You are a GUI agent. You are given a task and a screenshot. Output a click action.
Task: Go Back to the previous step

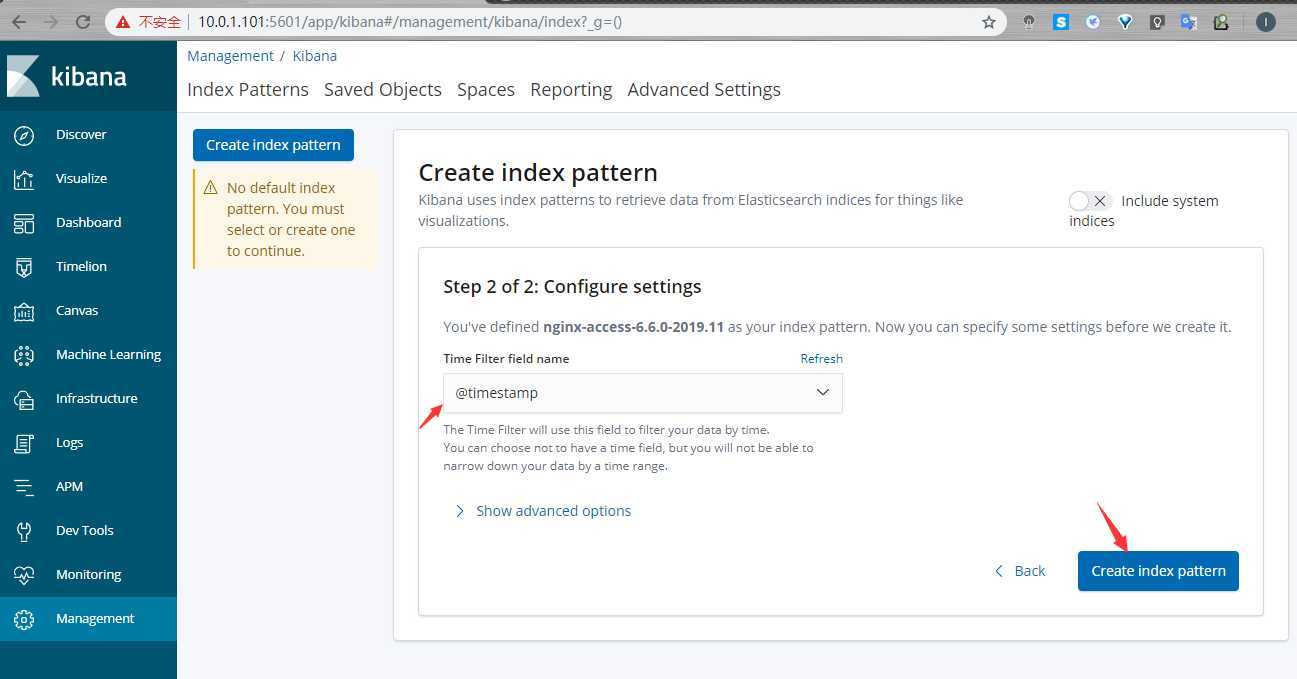point(1020,571)
